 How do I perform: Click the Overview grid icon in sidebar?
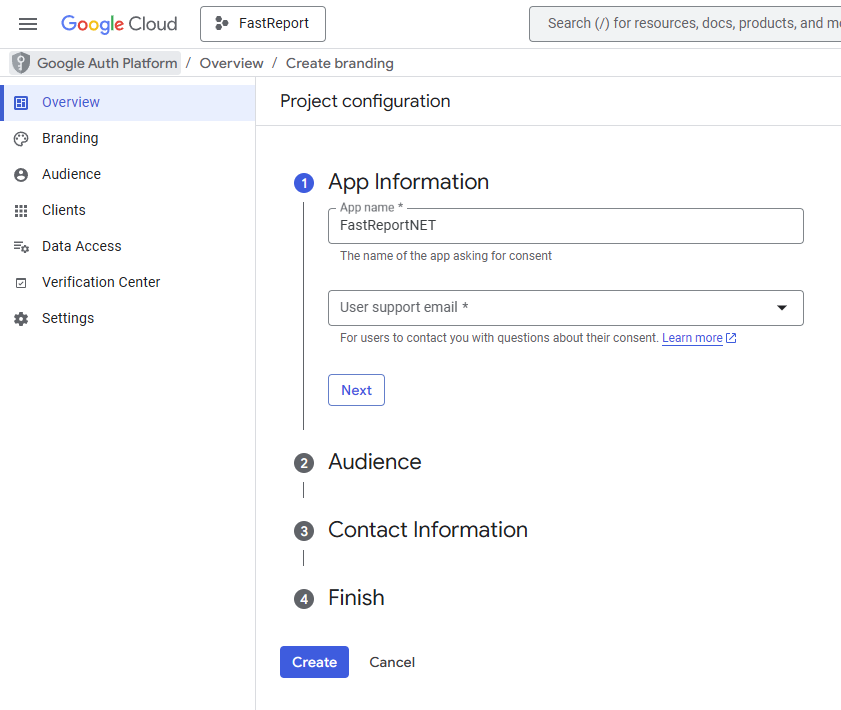point(21,103)
